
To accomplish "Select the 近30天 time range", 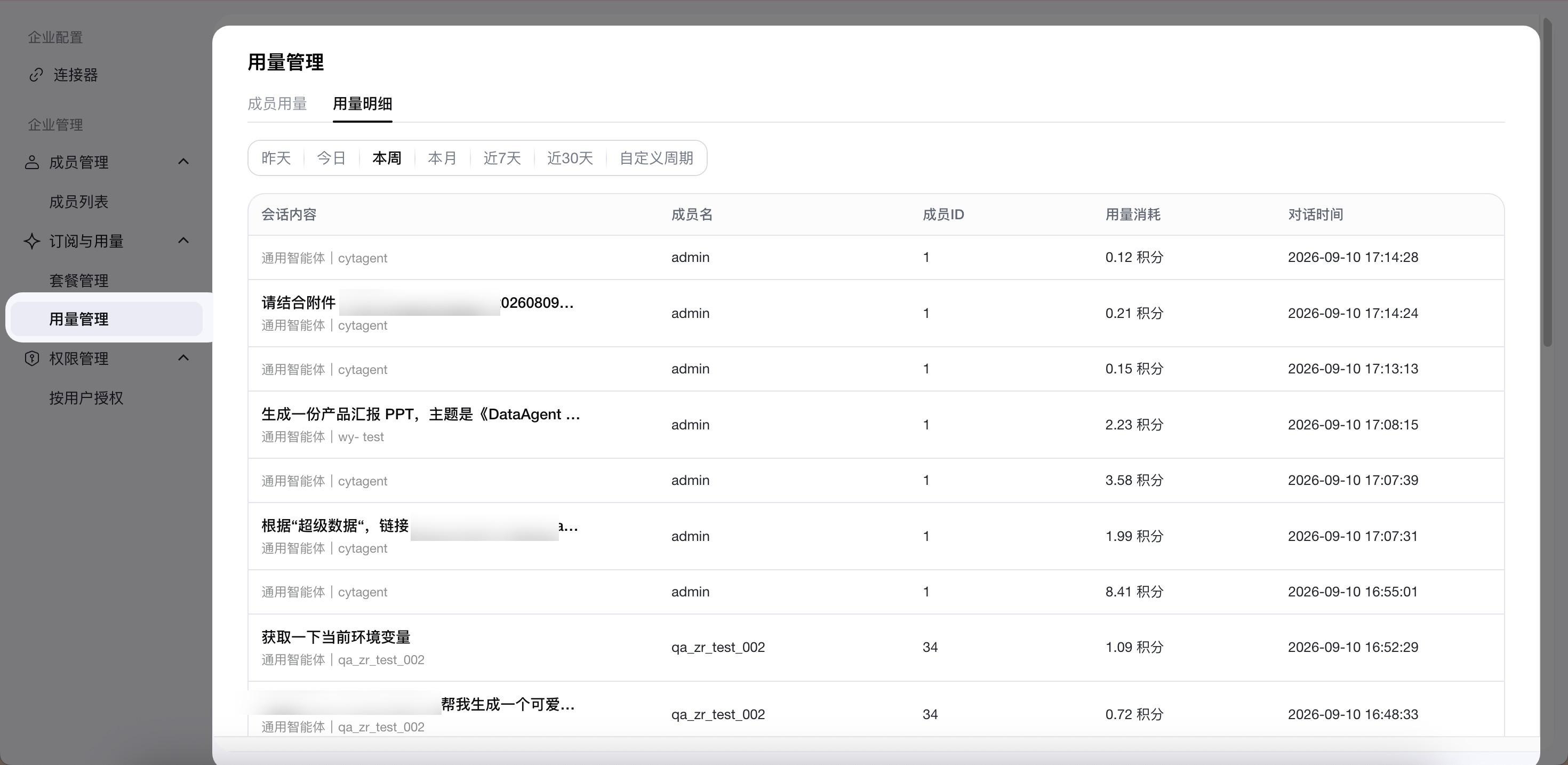I will pyautogui.click(x=570, y=158).
